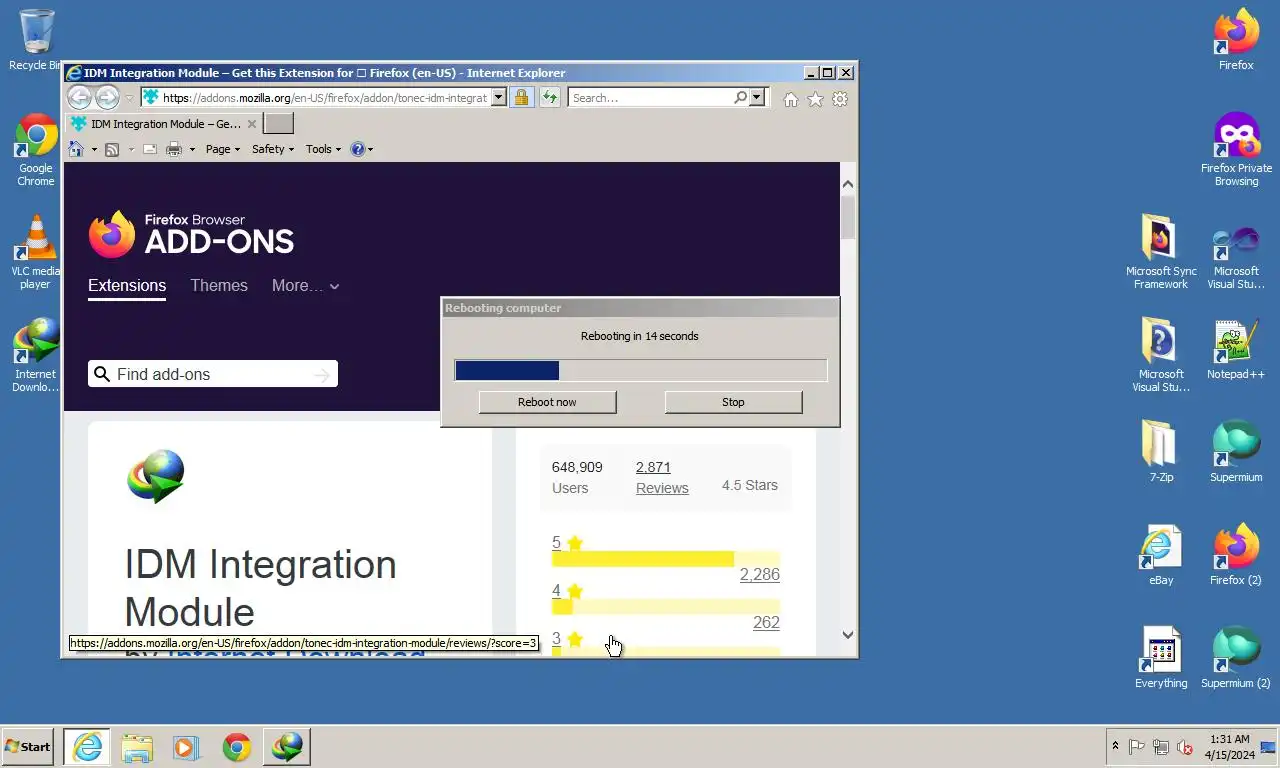Click Media Player icon in taskbar
This screenshot has height=768, width=1280.
pos(186,747)
